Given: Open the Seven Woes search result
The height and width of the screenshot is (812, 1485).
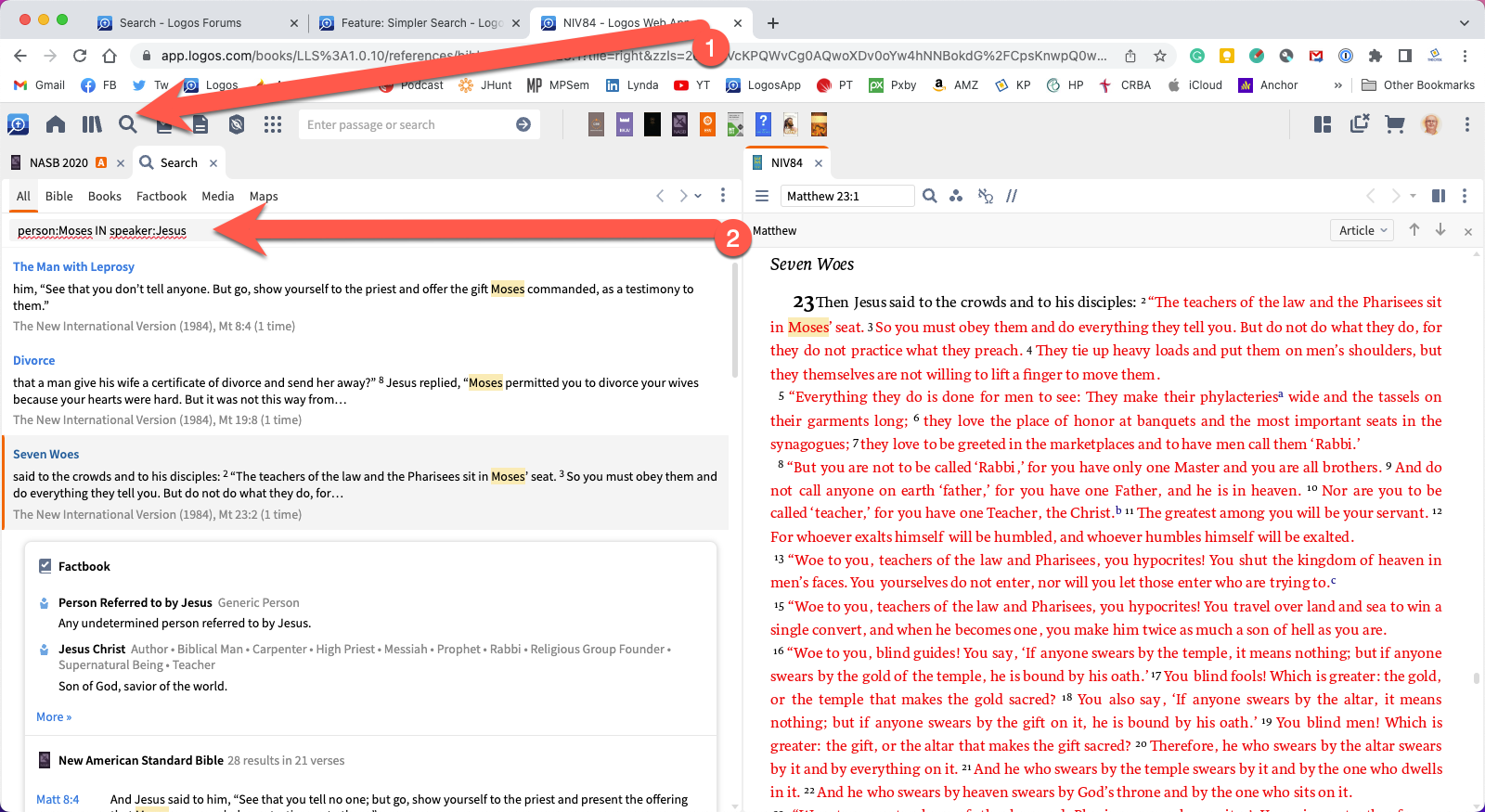Looking at the screenshot, I should (45, 454).
